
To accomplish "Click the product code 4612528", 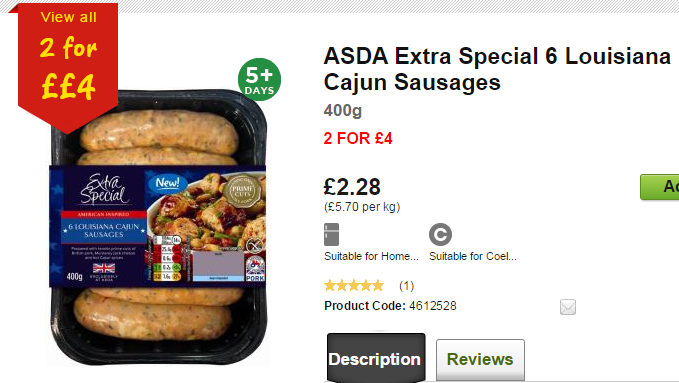I will [433, 306].
